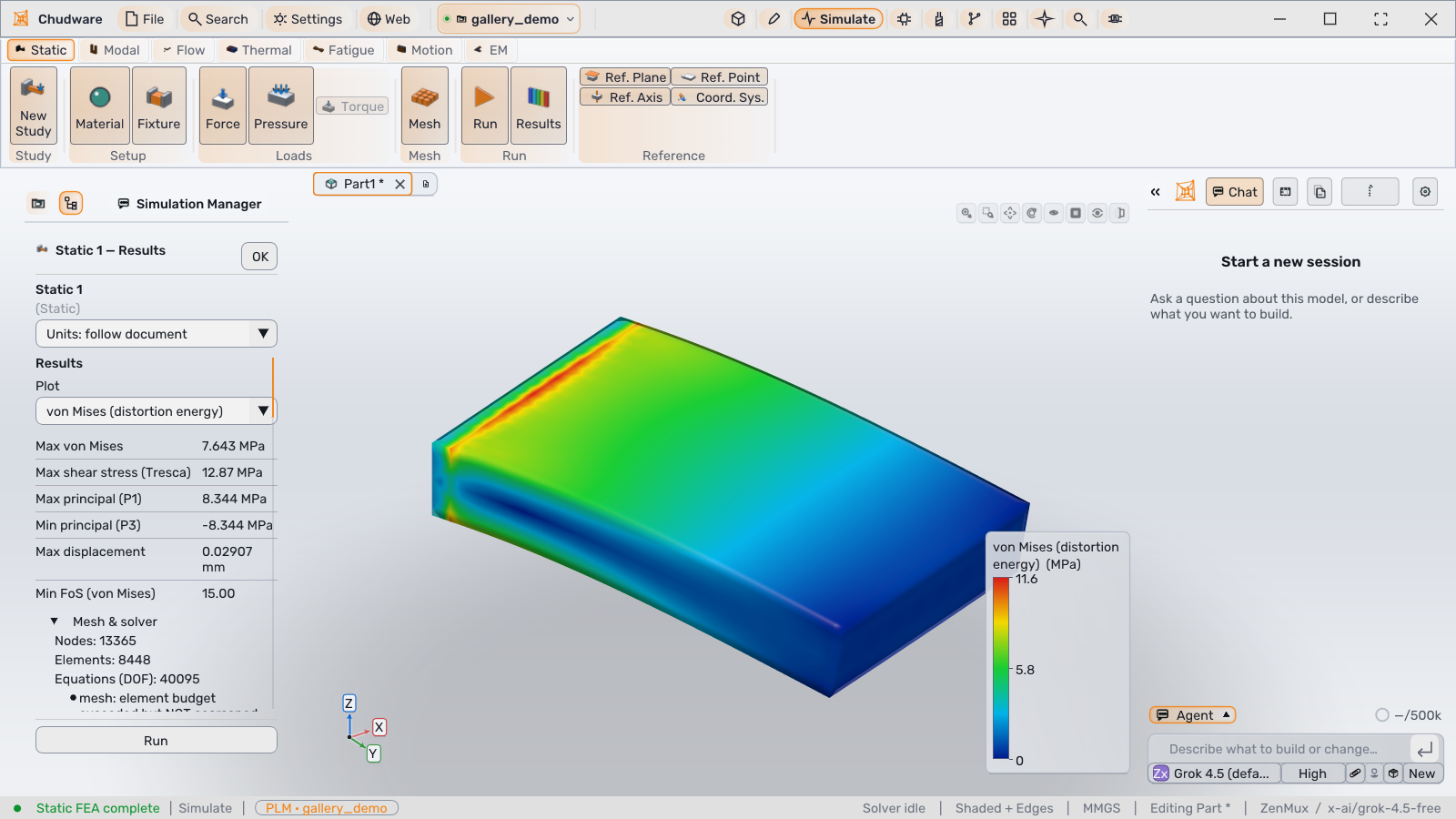
Task: Switch to the Modal study tab
Action: [x=114, y=50]
